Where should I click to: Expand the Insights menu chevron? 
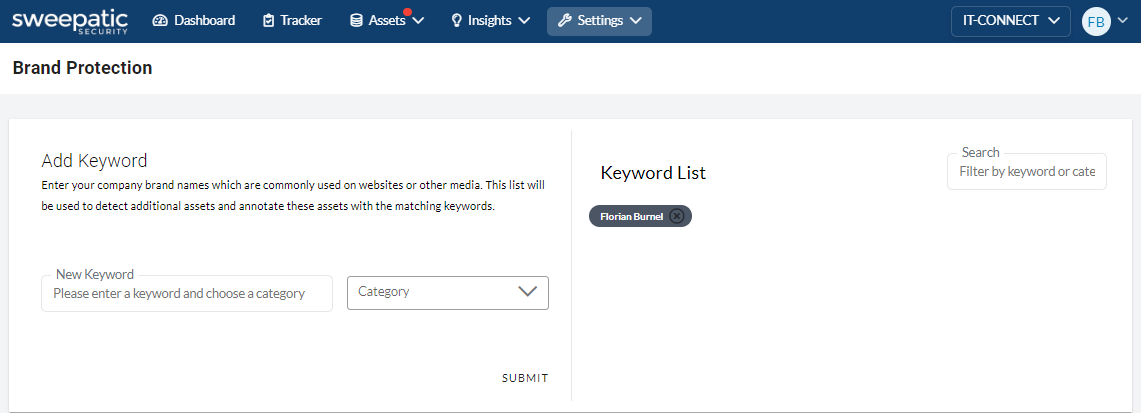coord(524,21)
